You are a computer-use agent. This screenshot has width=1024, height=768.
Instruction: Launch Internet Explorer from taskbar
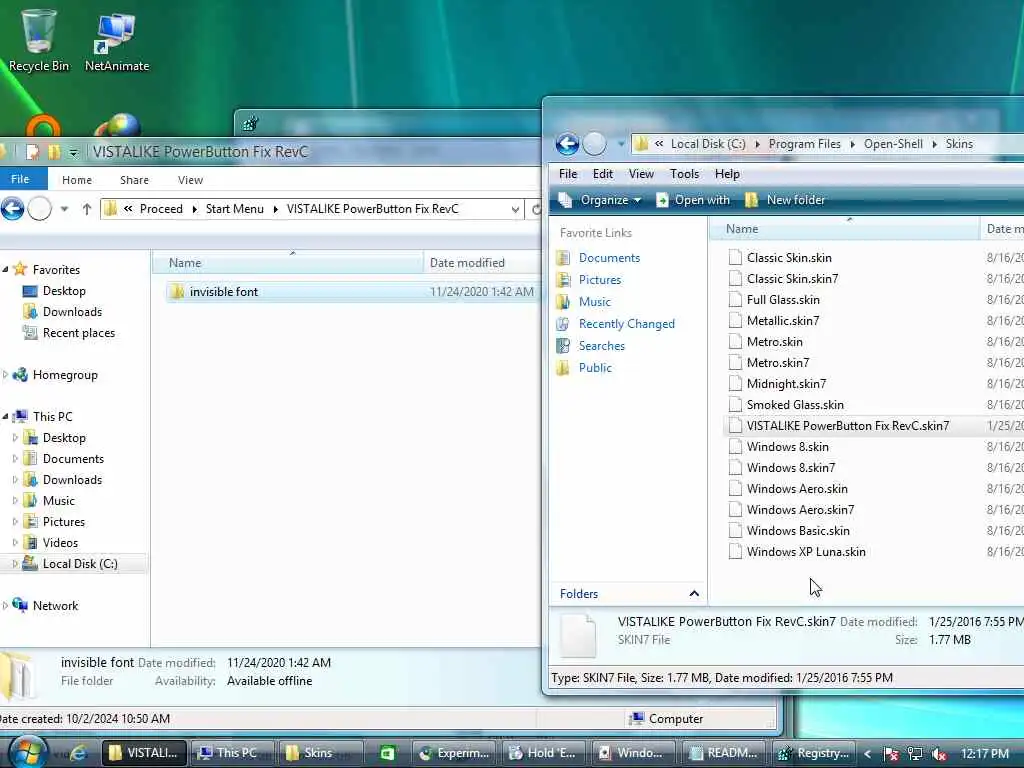tap(78, 753)
